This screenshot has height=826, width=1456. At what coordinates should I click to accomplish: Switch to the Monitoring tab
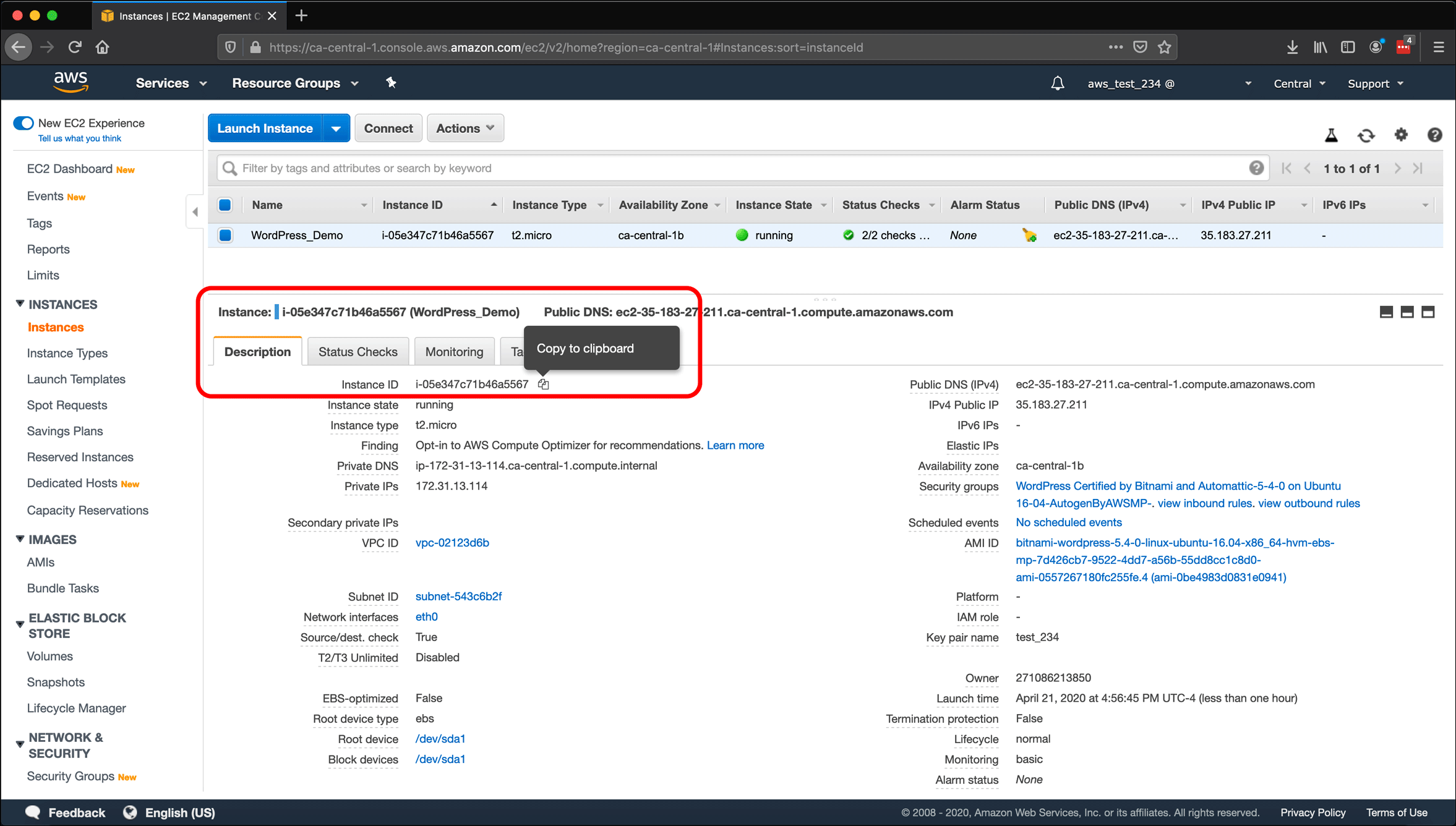(x=454, y=351)
